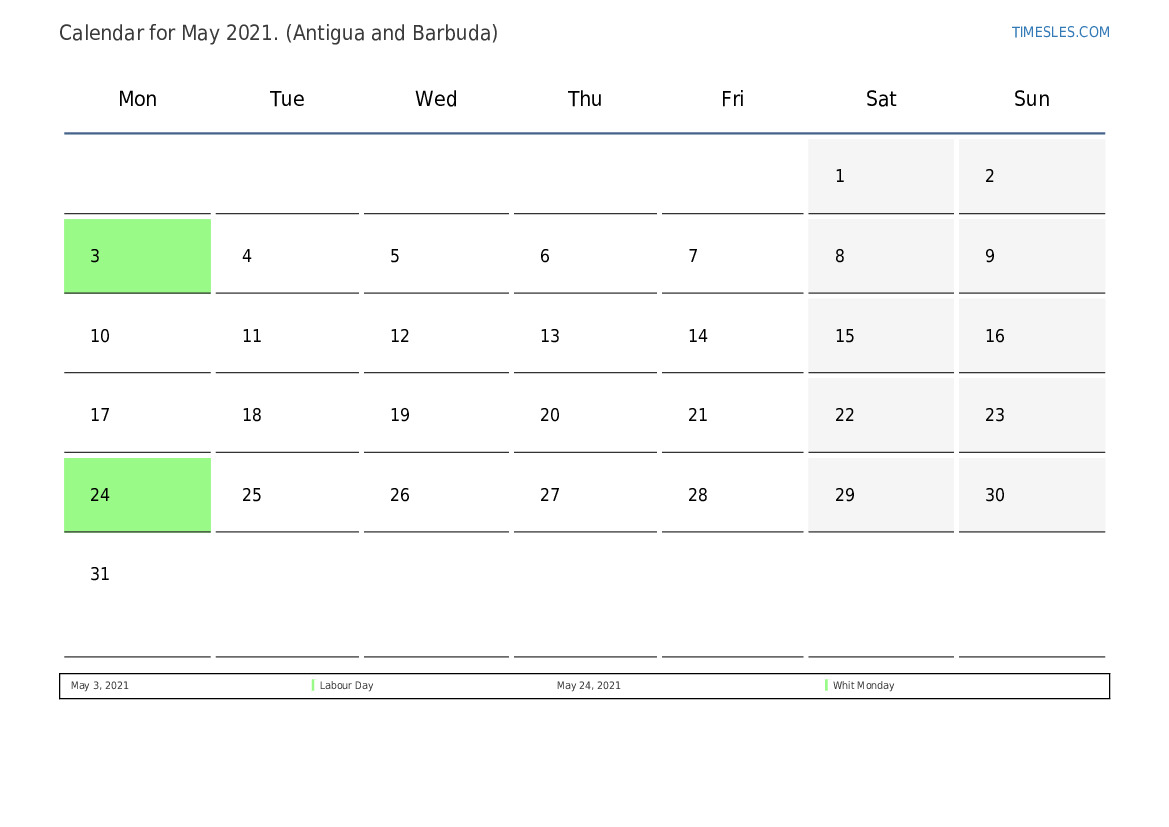The image size is (1169, 827).
Task: Click the Sun column header
Action: click(x=1031, y=98)
